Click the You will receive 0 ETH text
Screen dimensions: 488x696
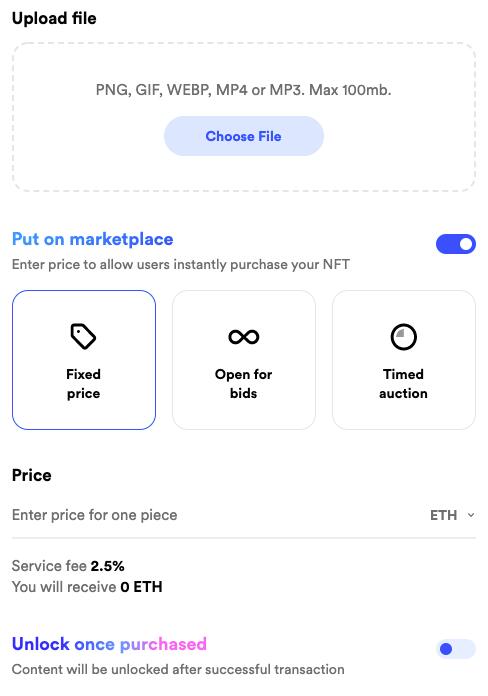(x=87, y=587)
